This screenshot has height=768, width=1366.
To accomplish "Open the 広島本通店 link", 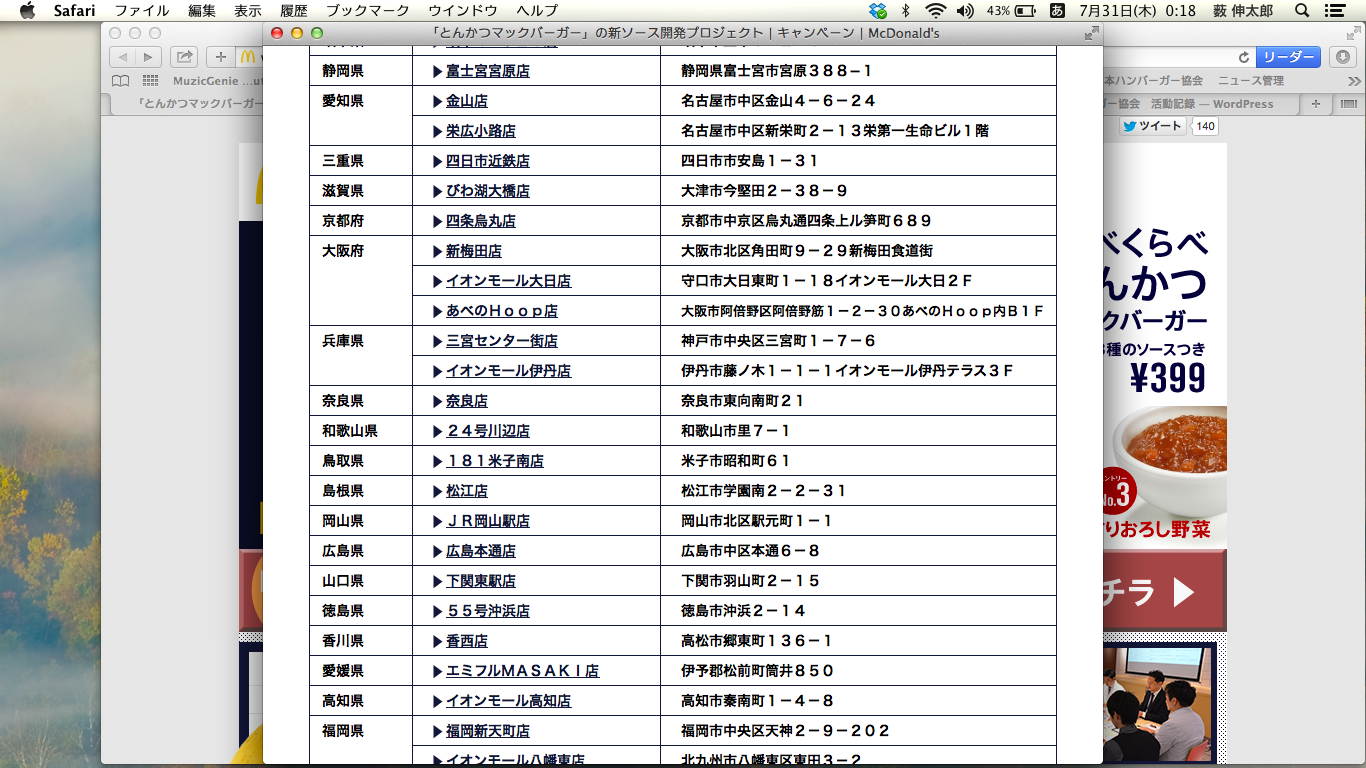I will pyautogui.click(x=481, y=551).
